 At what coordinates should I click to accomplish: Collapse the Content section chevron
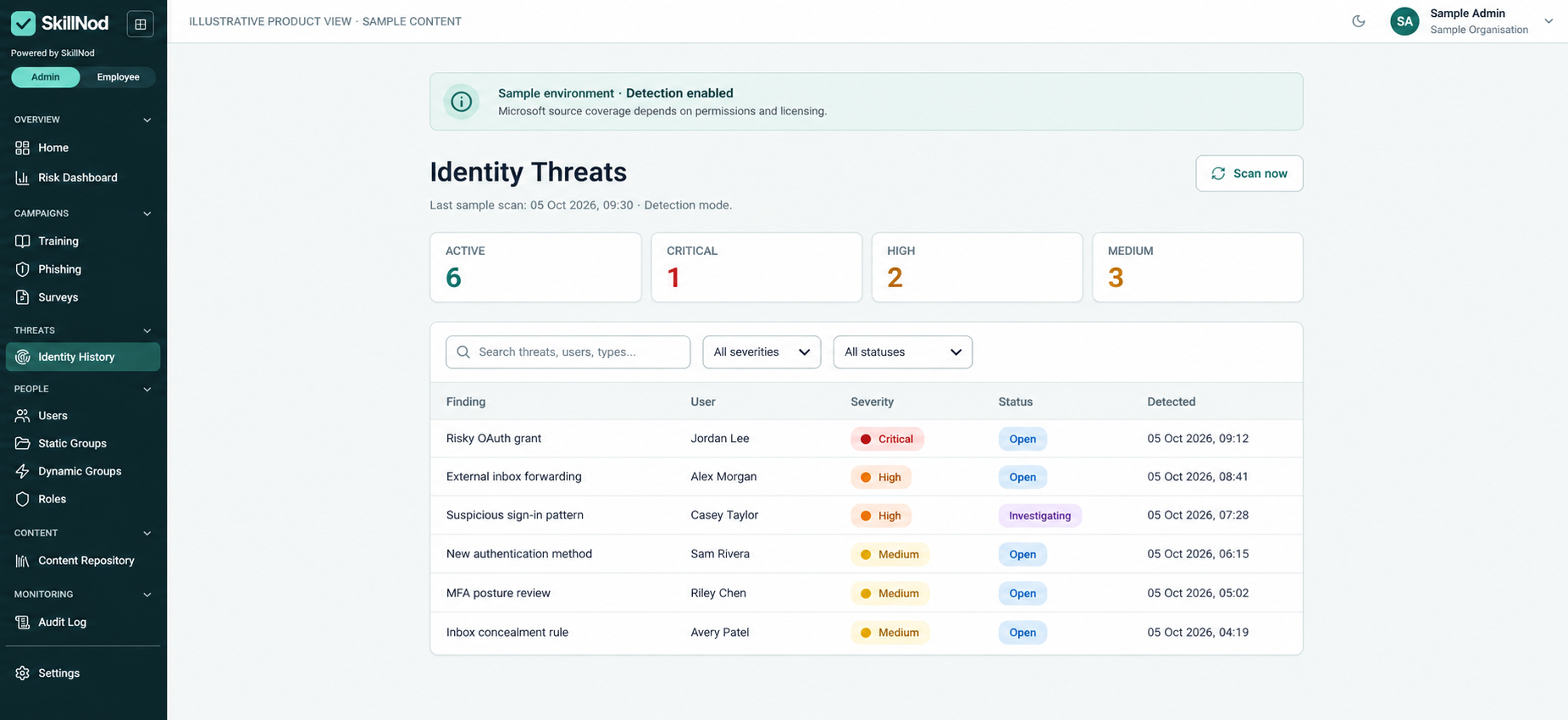coord(147,534)
